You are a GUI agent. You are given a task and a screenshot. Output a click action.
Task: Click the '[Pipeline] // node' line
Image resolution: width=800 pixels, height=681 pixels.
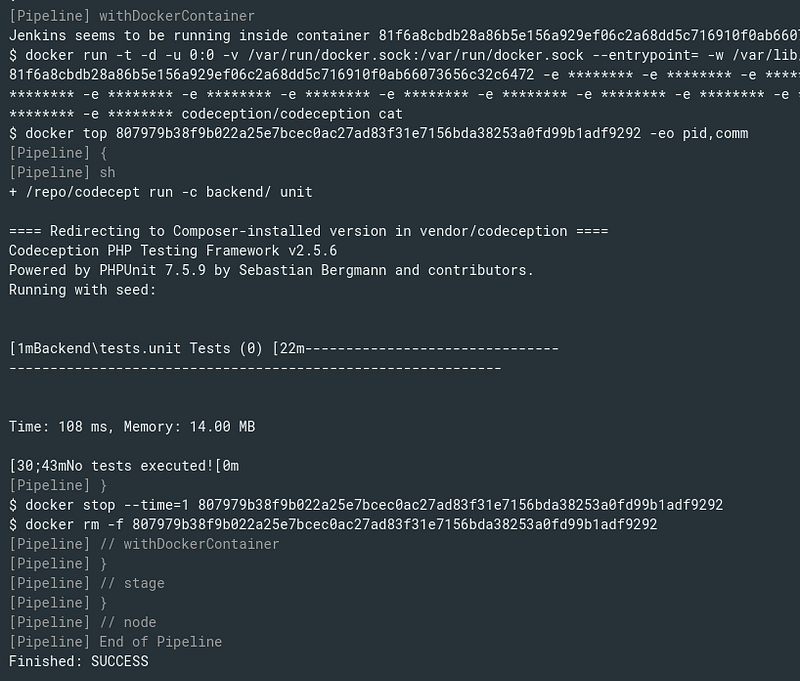coord(83,622)
